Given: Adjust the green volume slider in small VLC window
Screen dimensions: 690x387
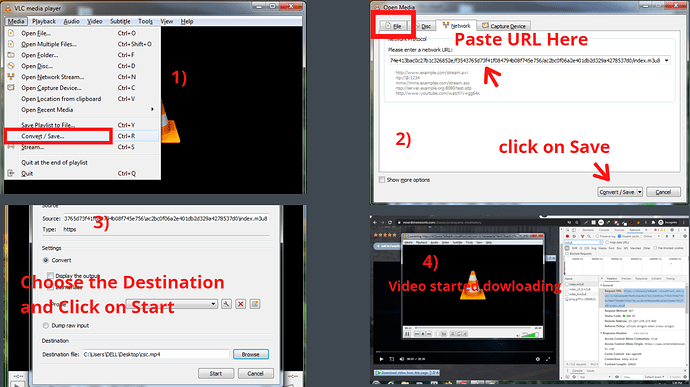Looking at the screenshot, I should click(x=530, y=334).
